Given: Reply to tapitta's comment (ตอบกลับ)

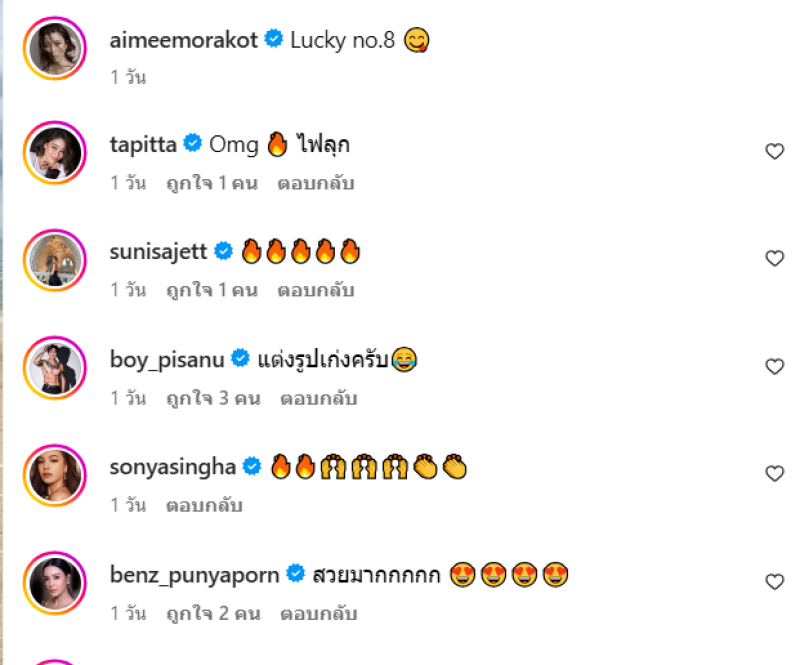Looking at the screenshot, I should 316,184.
